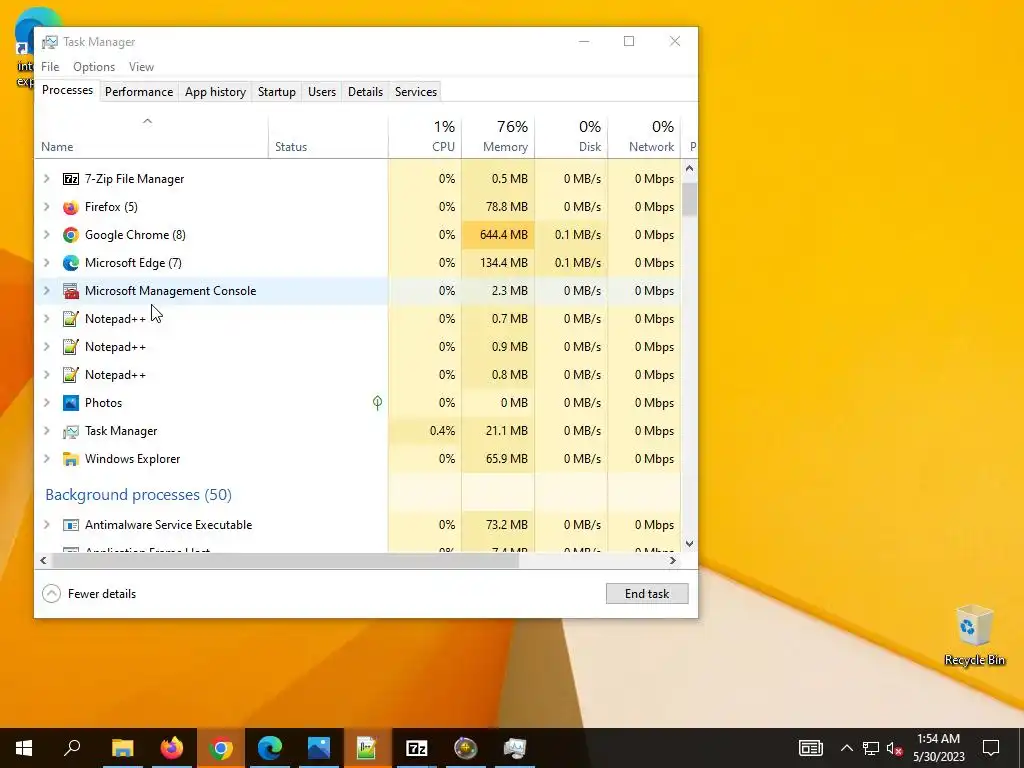This screenshot has height=768, width=1024.
Task: Click the End task button
Action: (x=647, y=594)
